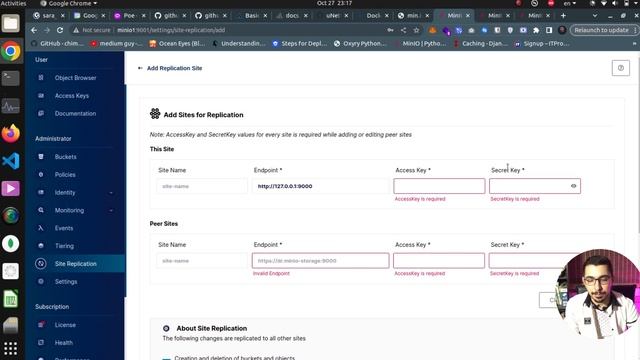640x360 pixels.
Task: Go back using Add Replication Site arrow
Action: (x=140, y=68)
